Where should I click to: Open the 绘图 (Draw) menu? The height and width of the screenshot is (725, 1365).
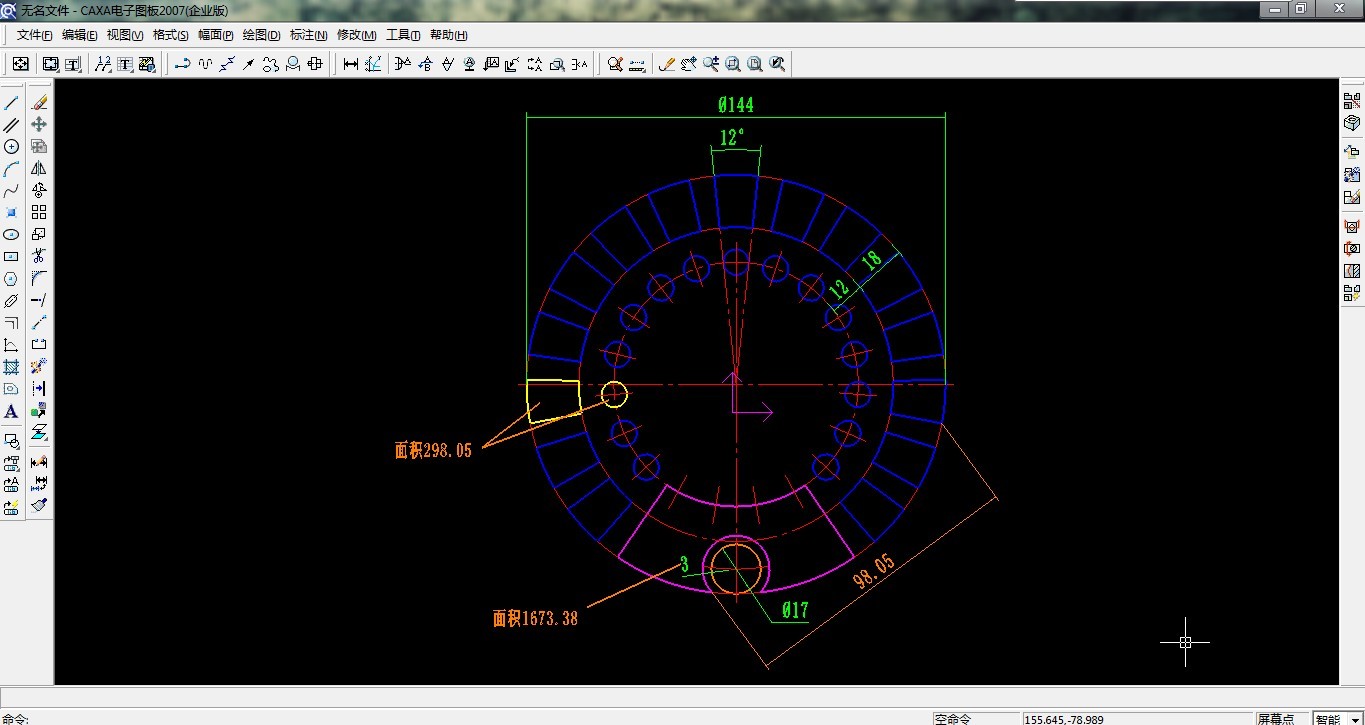261,35
